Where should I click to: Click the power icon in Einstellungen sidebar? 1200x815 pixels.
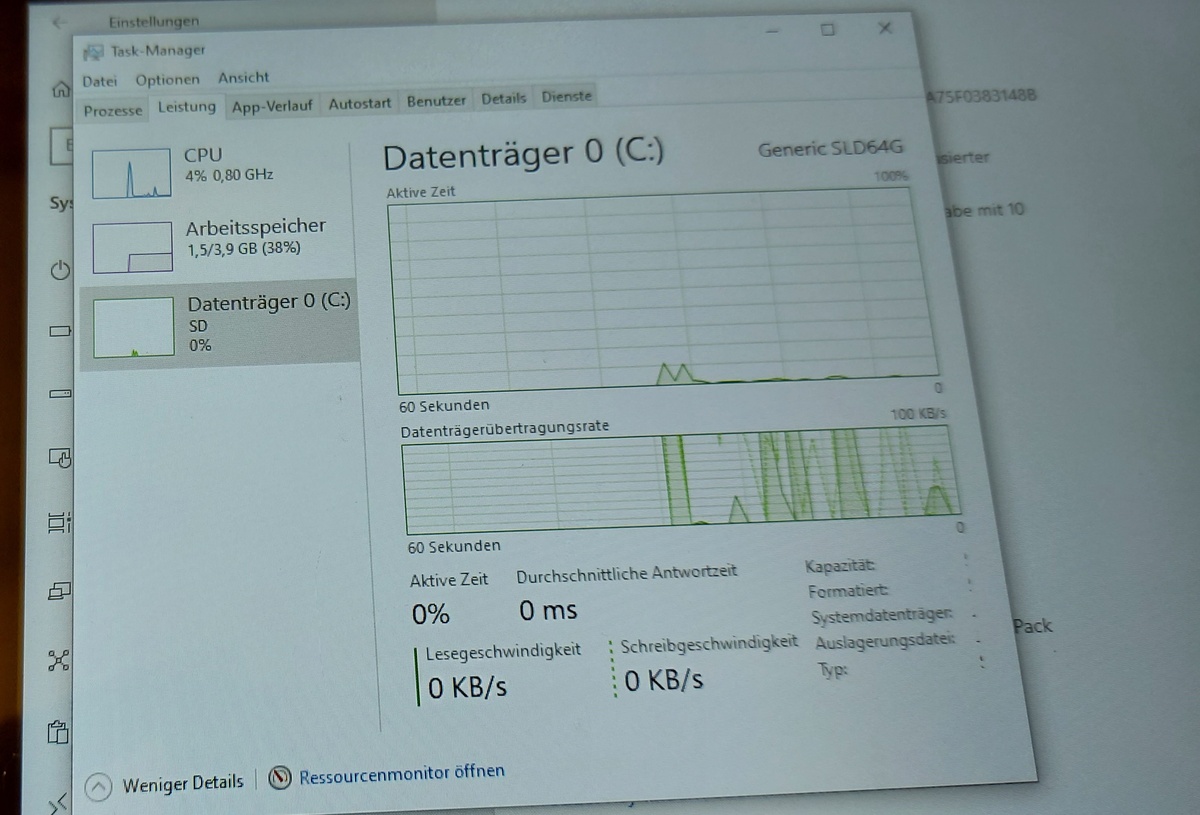coord(60,270)
